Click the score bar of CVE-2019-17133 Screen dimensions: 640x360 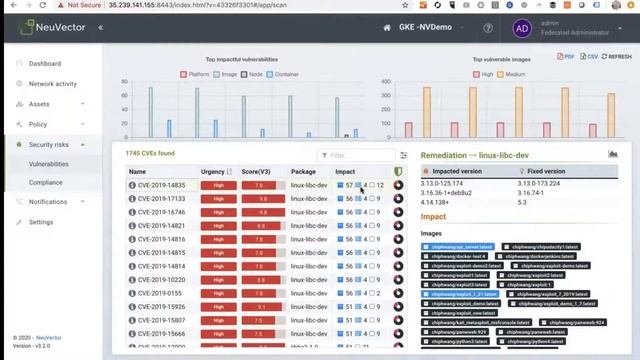[263, 199]
